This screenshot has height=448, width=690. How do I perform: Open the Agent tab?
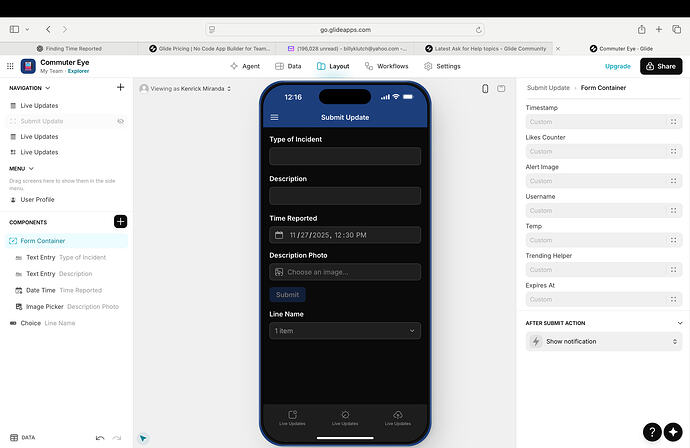[245, 66]
